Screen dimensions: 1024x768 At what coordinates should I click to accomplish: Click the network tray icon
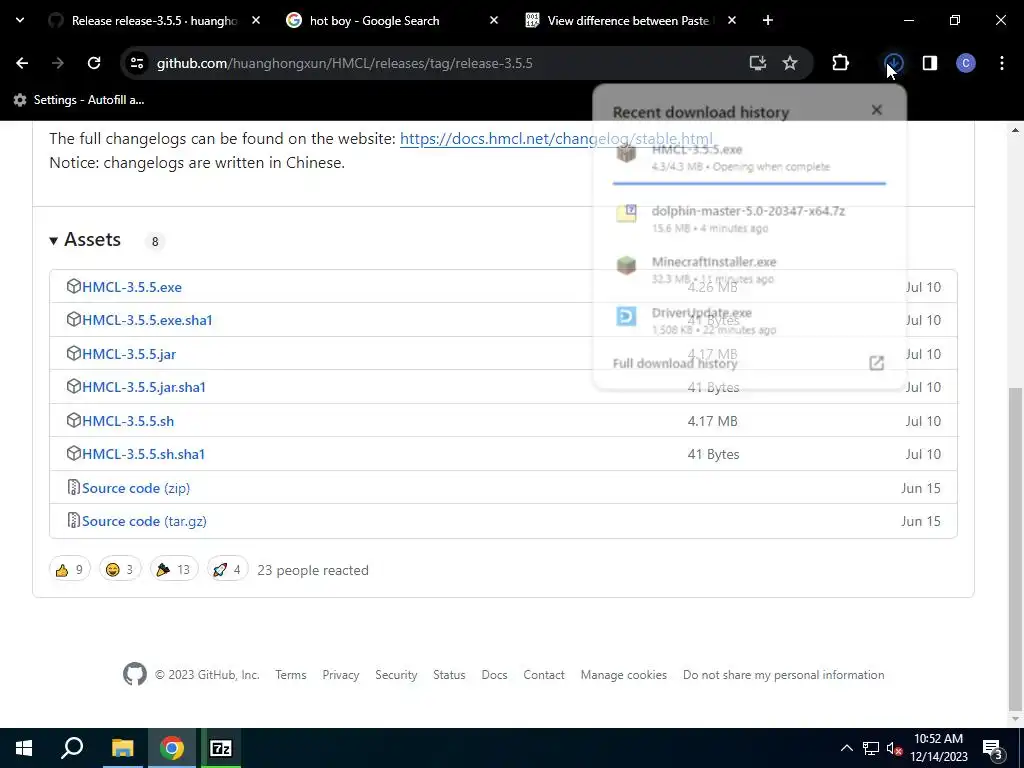point(871,748)
